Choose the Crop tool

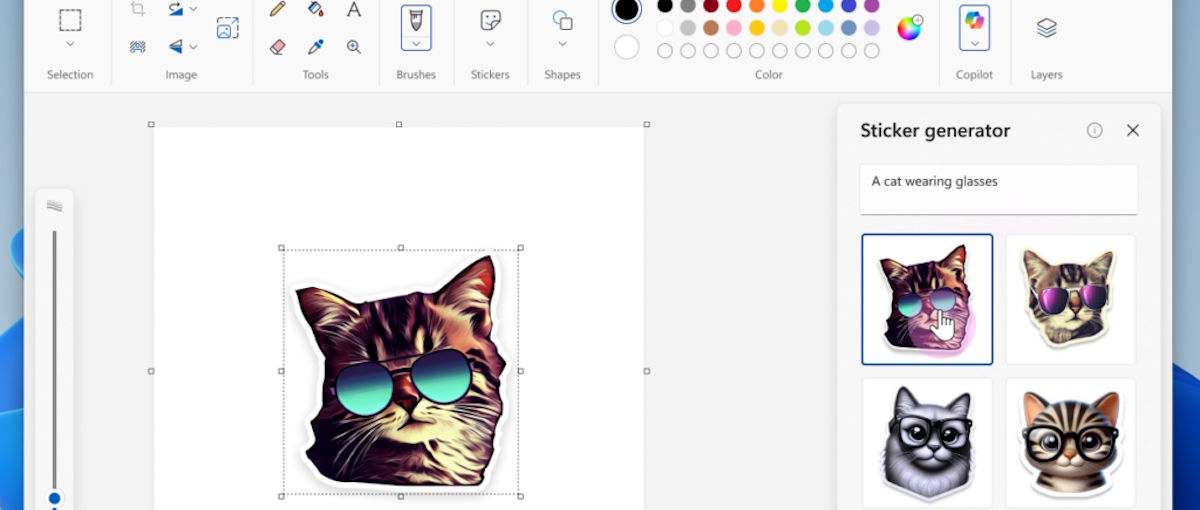[x=138, y=9]
